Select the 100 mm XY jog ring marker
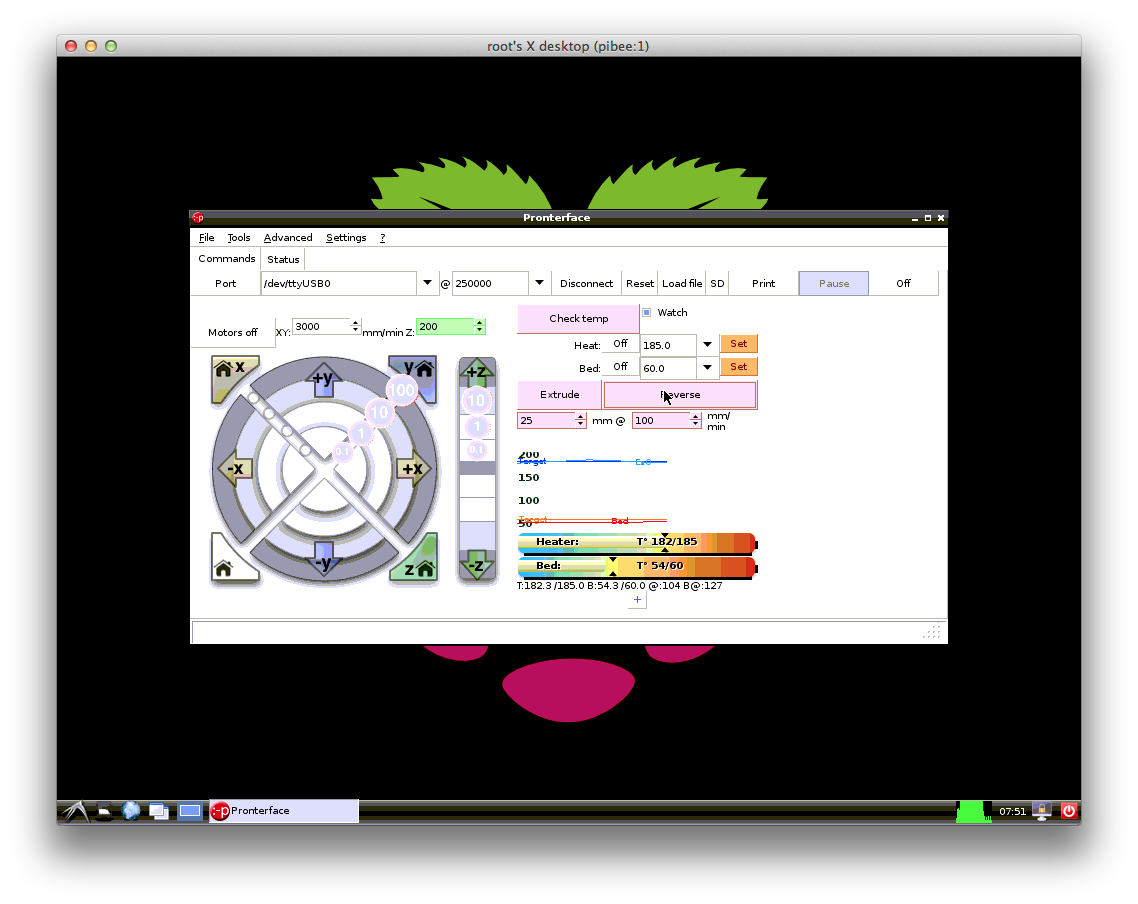Image resolution: width=1138 pixels, height=904 pixels. click(x=401, y=390)
